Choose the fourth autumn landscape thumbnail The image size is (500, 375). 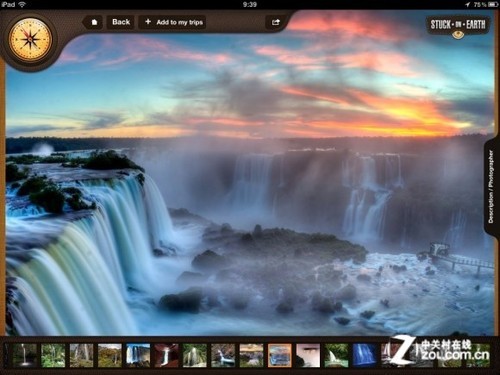[110, 356]
